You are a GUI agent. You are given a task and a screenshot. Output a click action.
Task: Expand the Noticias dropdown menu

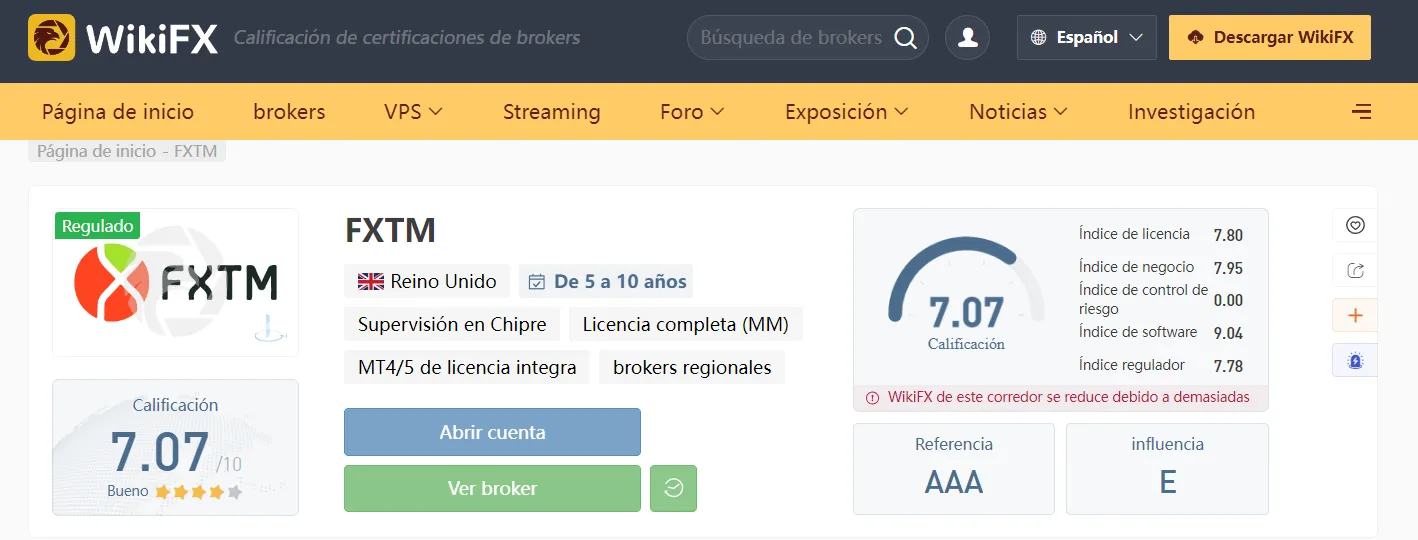(1018, 111)
